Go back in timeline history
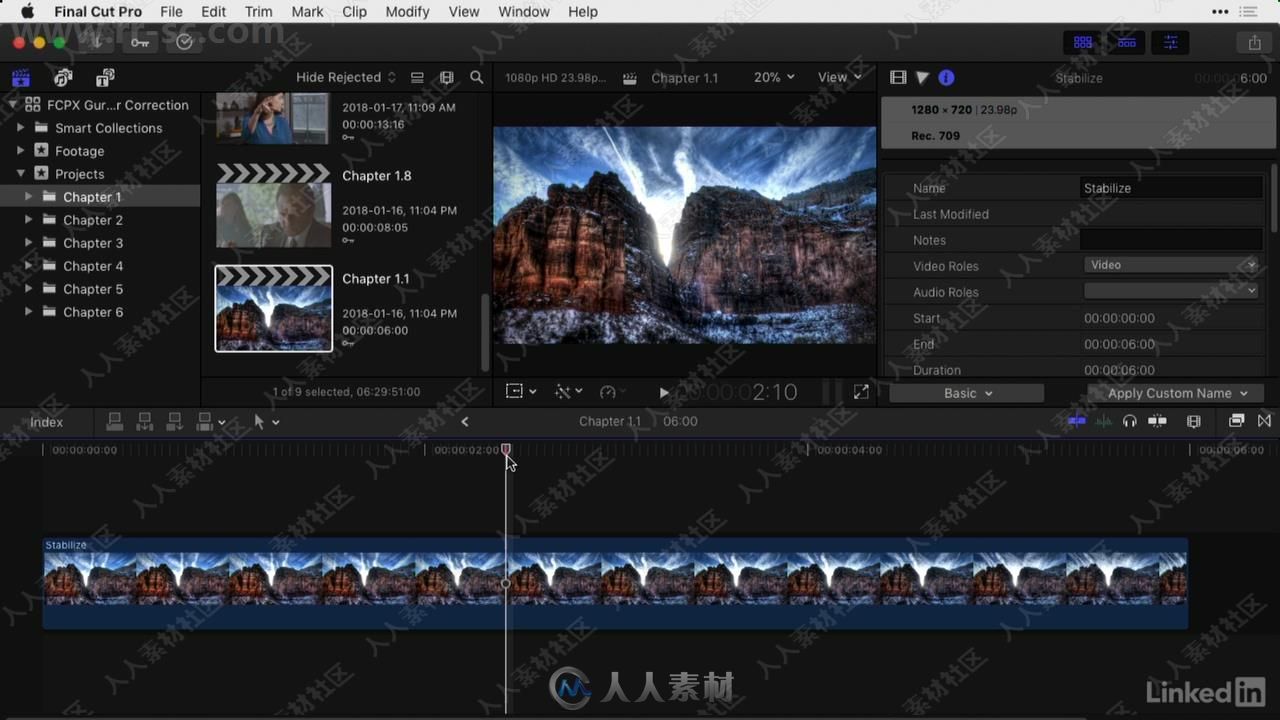This screenshot has width=1280, height=720. pos(465,422)
